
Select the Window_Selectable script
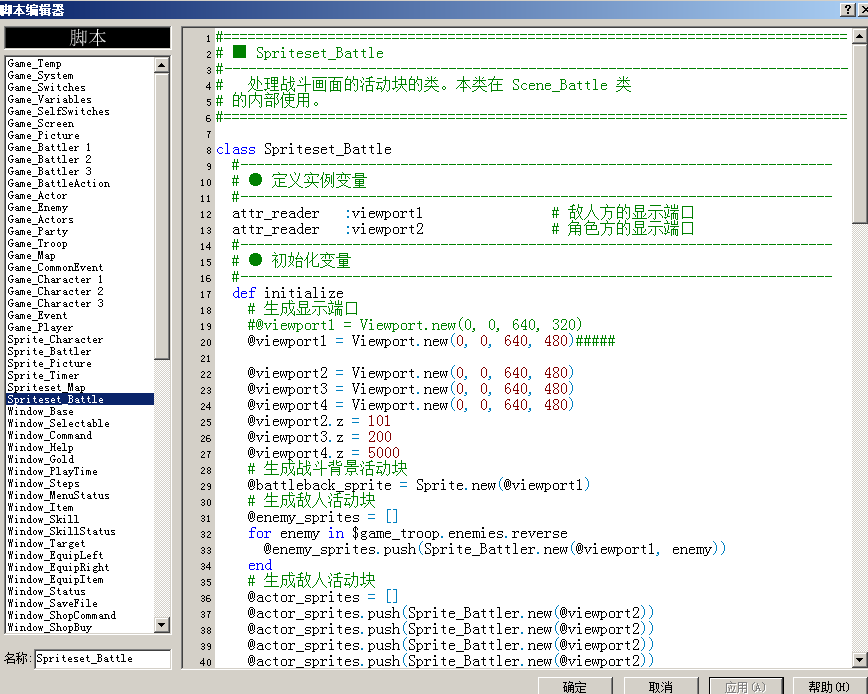pos(80,423)
